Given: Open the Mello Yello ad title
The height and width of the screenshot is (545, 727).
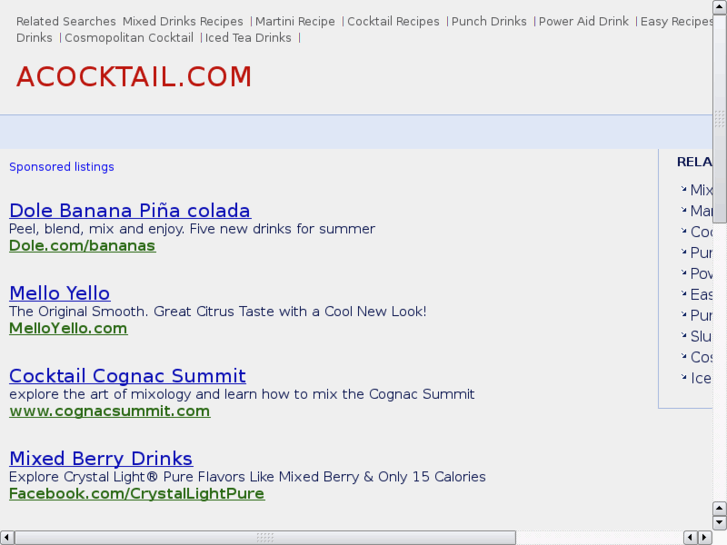Looking at the screenshot, I should (60, 293).
